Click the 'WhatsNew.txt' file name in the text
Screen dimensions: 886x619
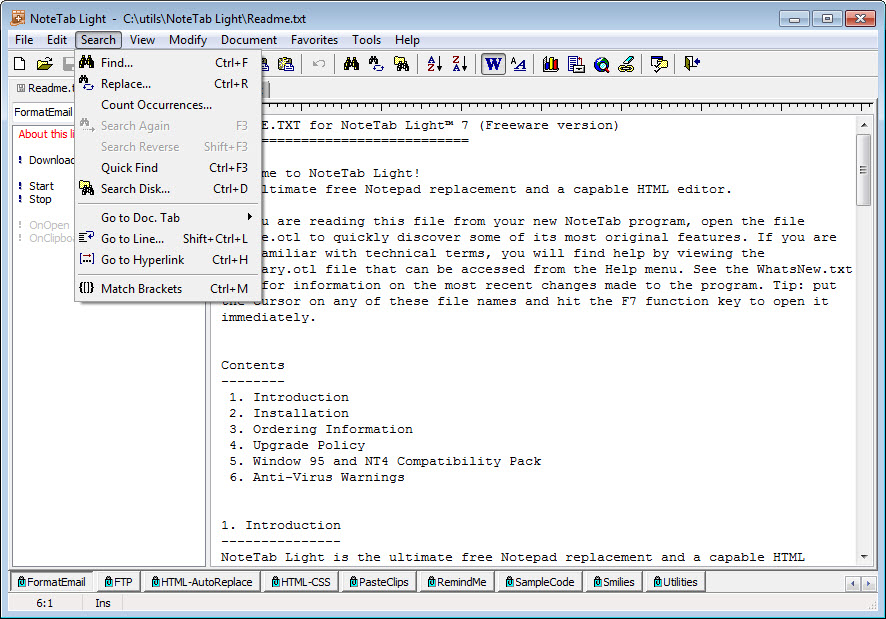click(x=805, y=269)
